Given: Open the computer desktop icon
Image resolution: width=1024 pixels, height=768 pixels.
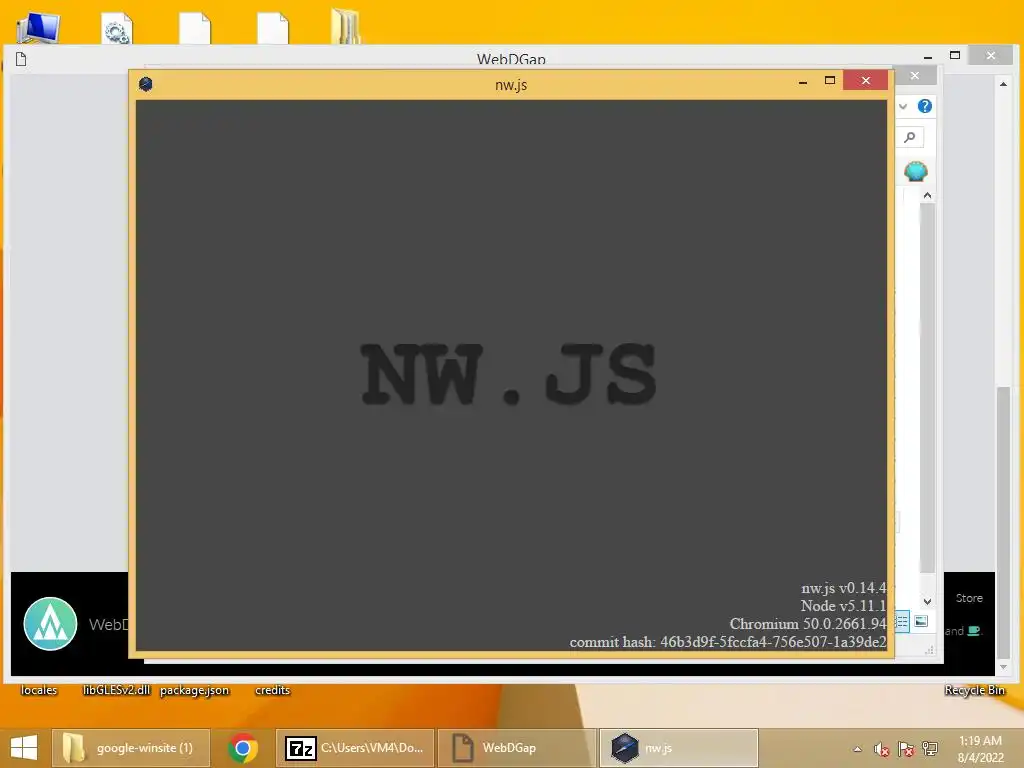Looking at the screenshot, I should coord(39,27).
